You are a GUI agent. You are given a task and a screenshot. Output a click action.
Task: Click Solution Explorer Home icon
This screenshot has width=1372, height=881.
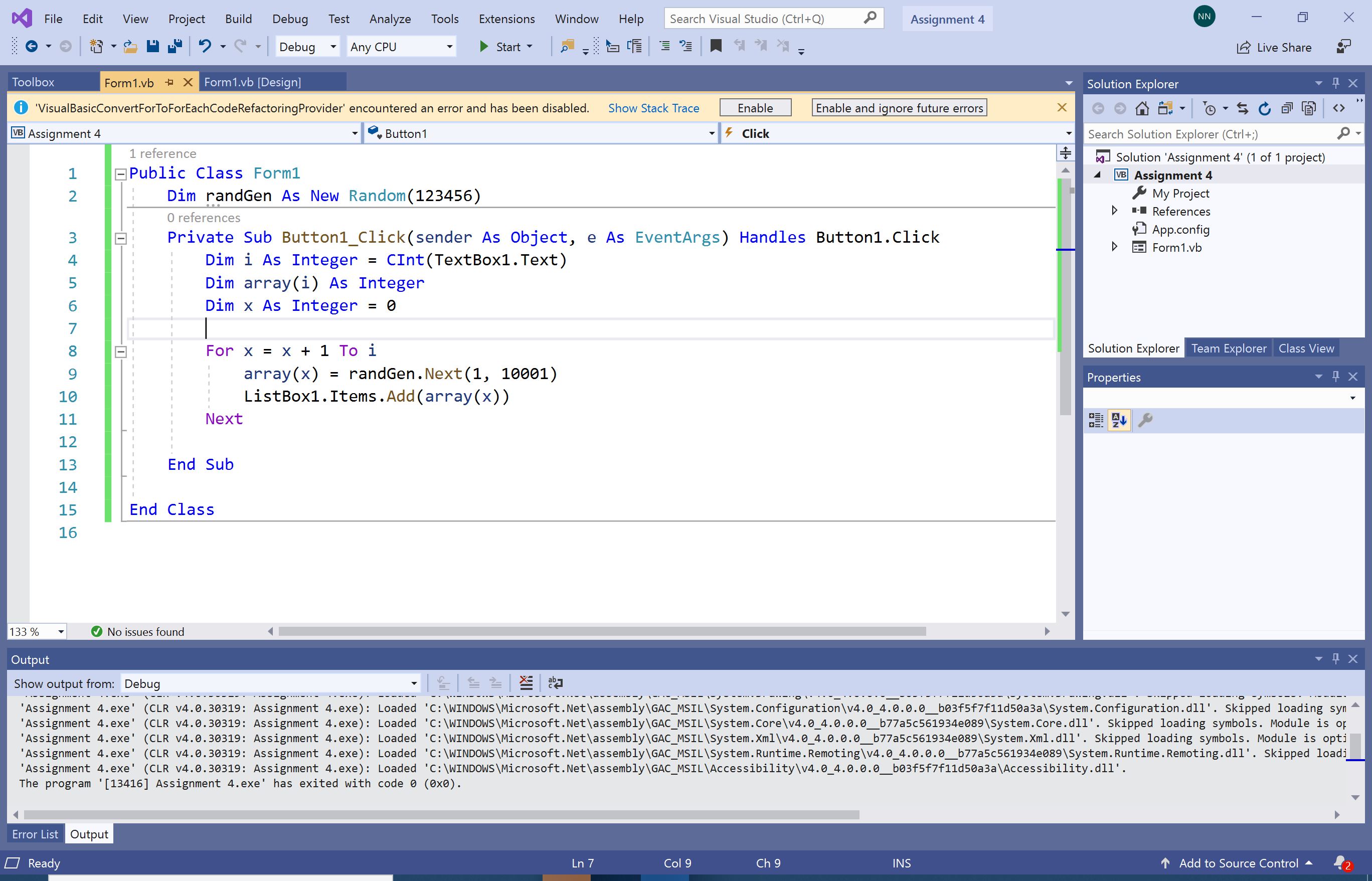pyautogui.click(x=1142, y=108)
